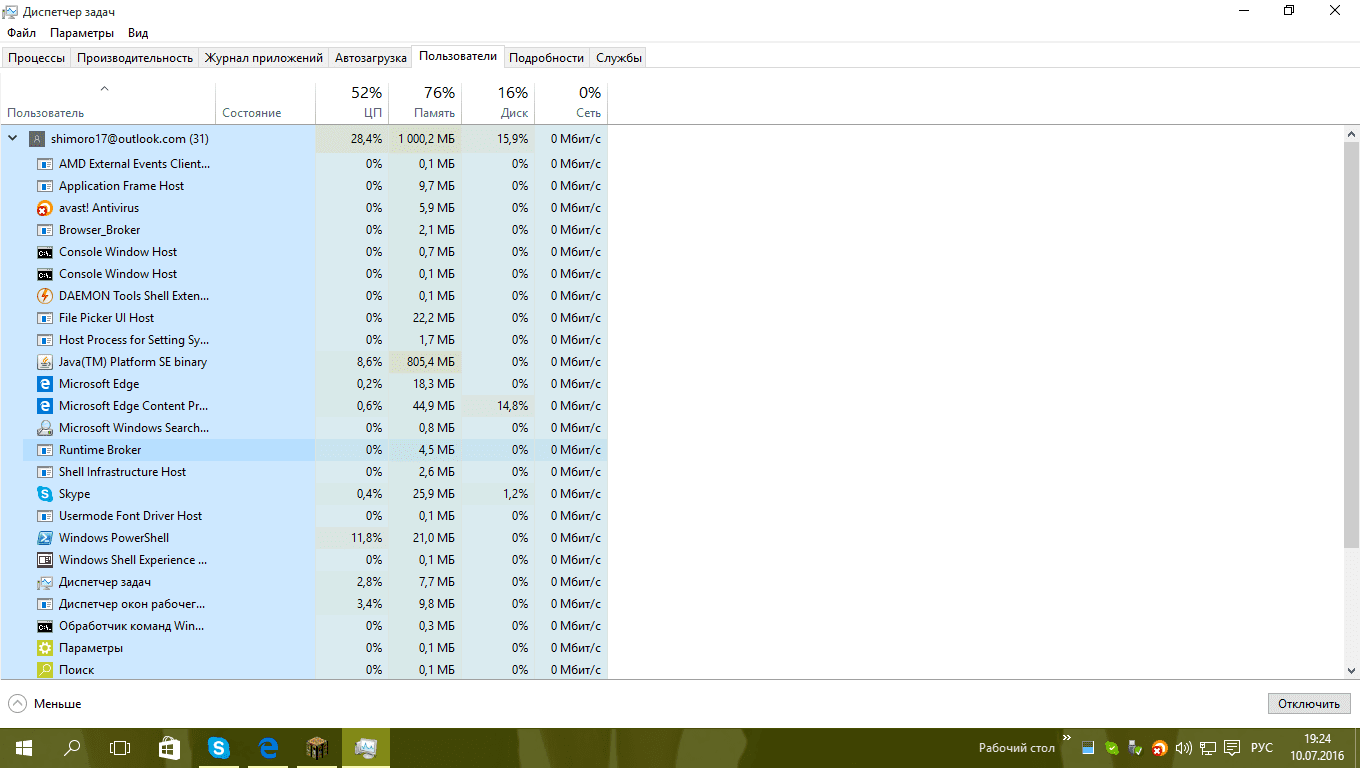
Task: Click the scrollbar up arrow
Action: (x=1352, y=134)
